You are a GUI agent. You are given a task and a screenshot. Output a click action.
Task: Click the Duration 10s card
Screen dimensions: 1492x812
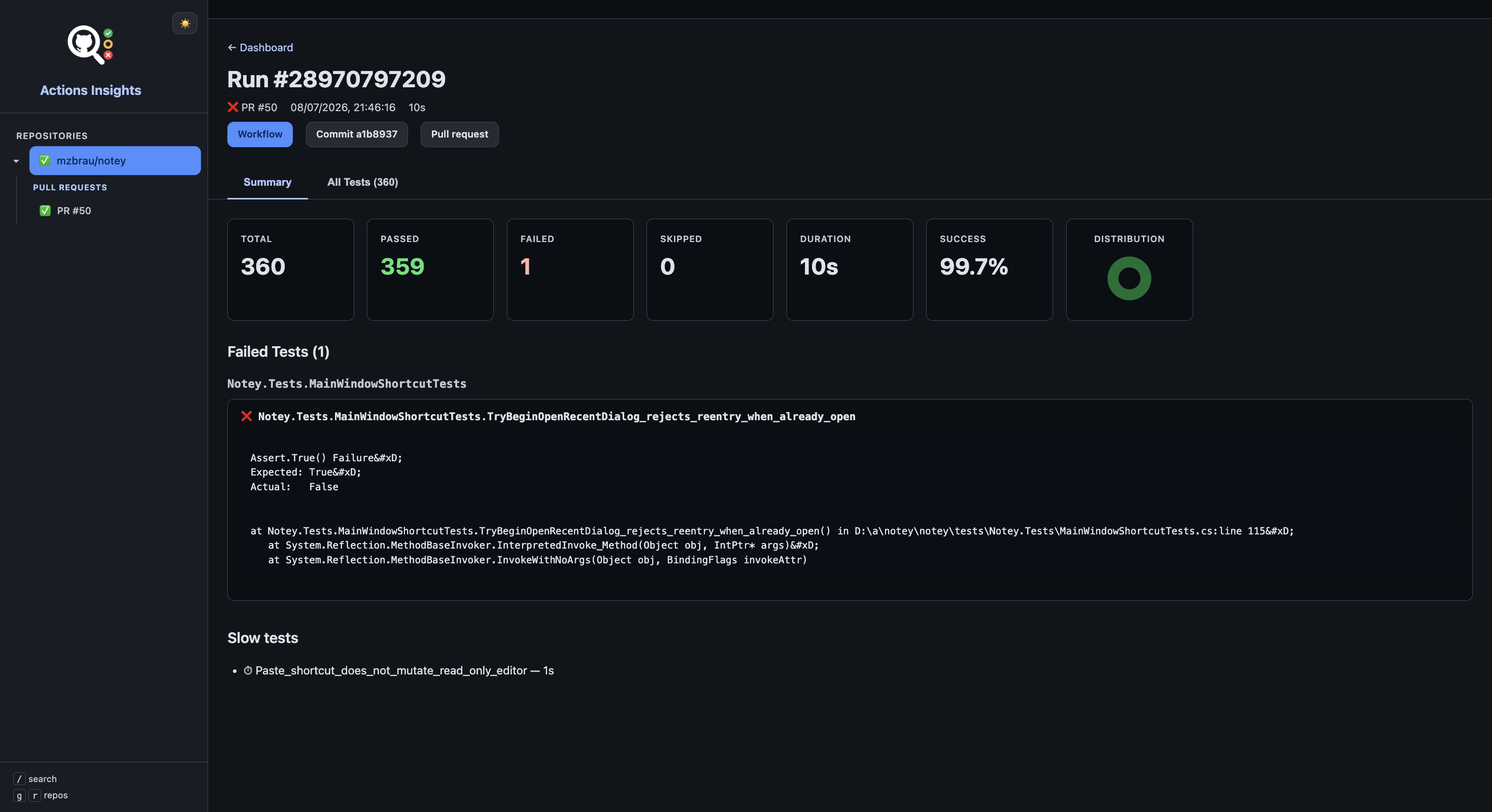tap(850, 269)
